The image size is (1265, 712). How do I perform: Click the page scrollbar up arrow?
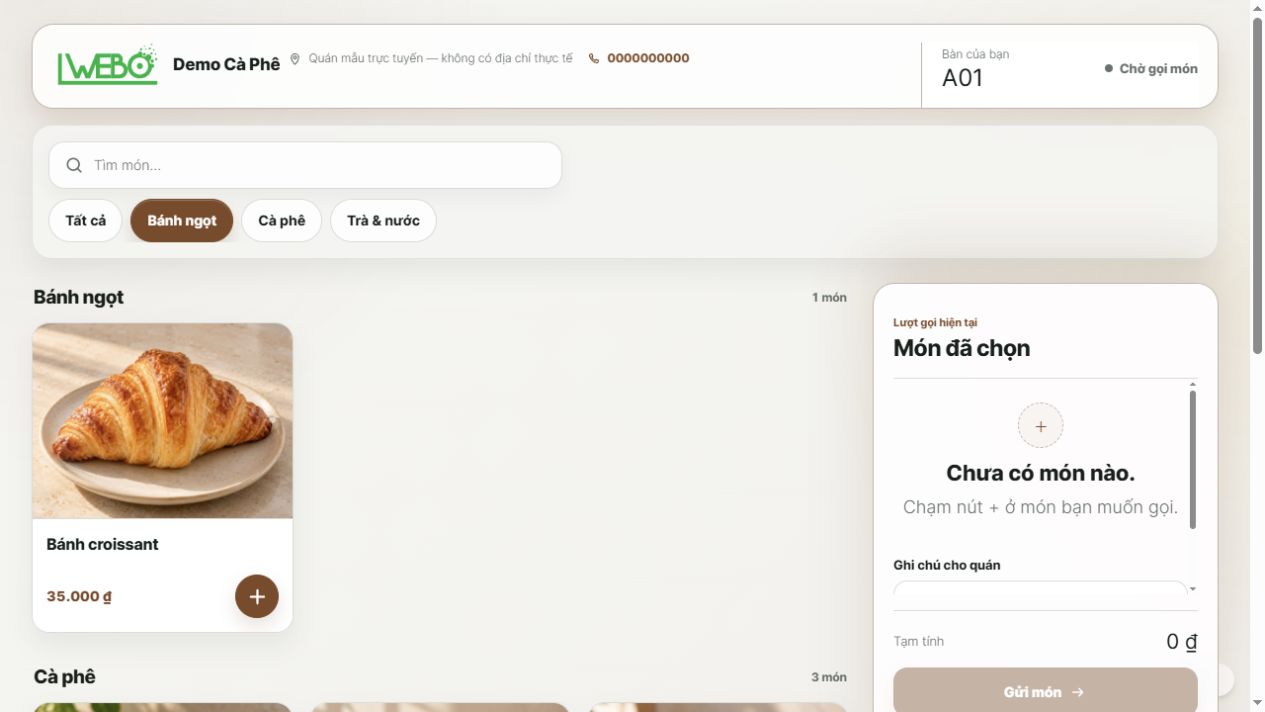(x=1257, y=8)
